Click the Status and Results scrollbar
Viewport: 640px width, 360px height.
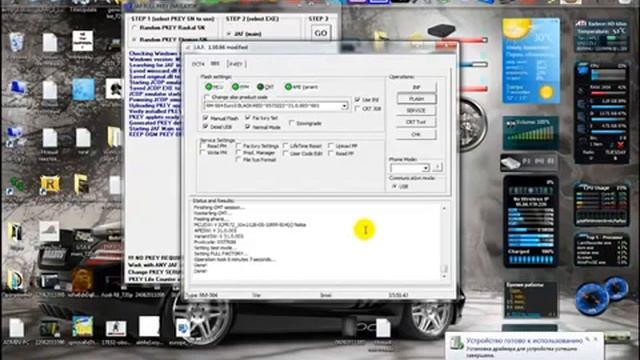(444, 242)
